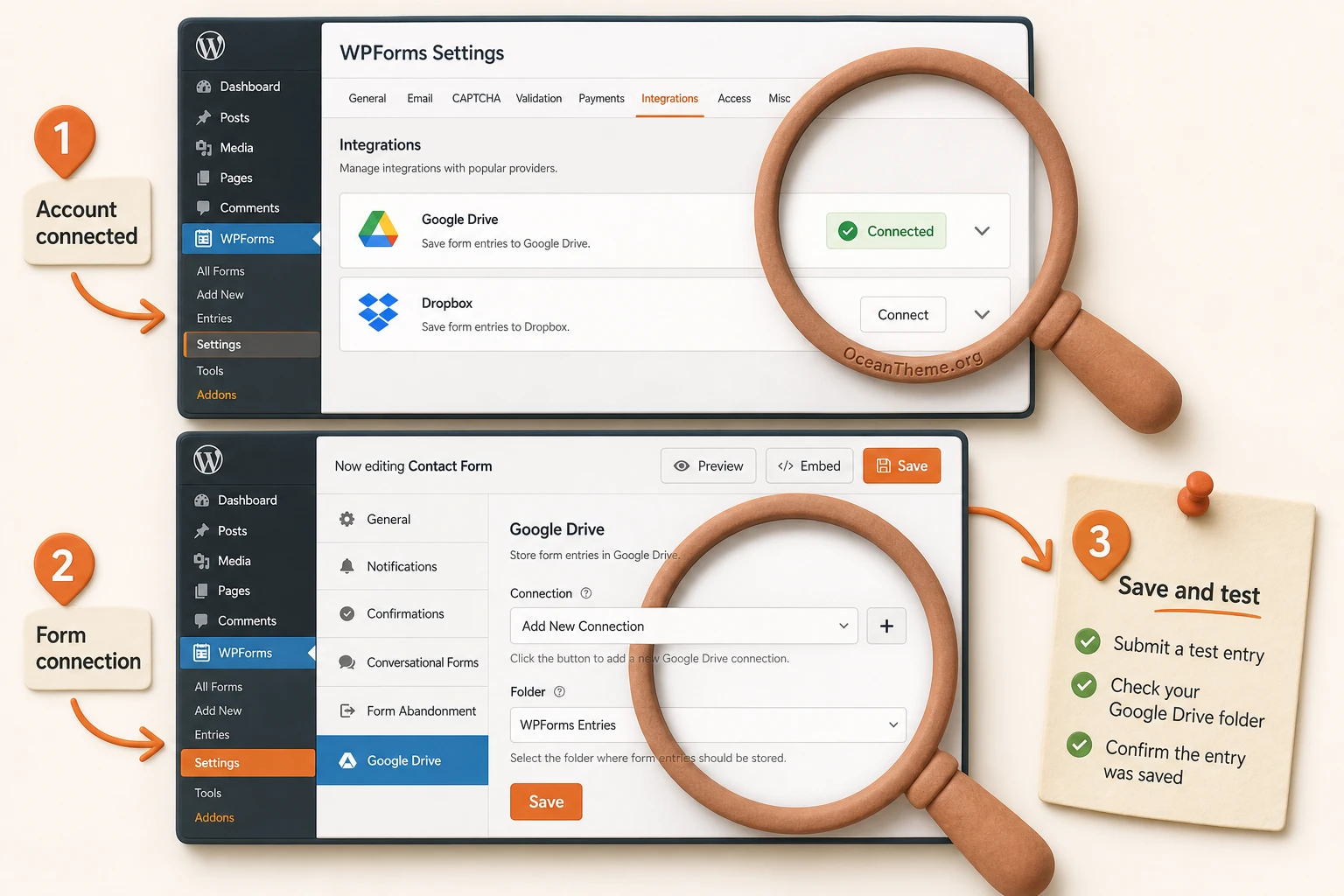Open Tools in top sidebar
The height and width of the screenshot is (896, 1344).
(210, 371)
